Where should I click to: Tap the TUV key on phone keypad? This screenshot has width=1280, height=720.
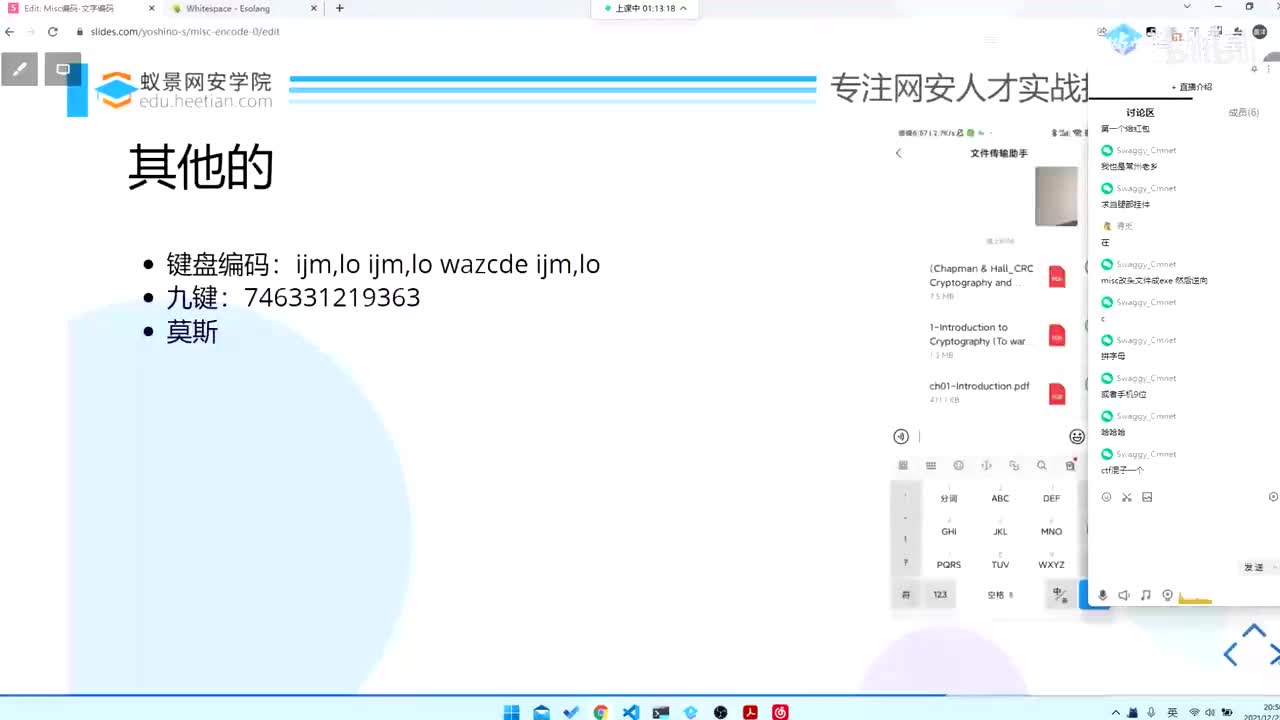(1000, 564)
